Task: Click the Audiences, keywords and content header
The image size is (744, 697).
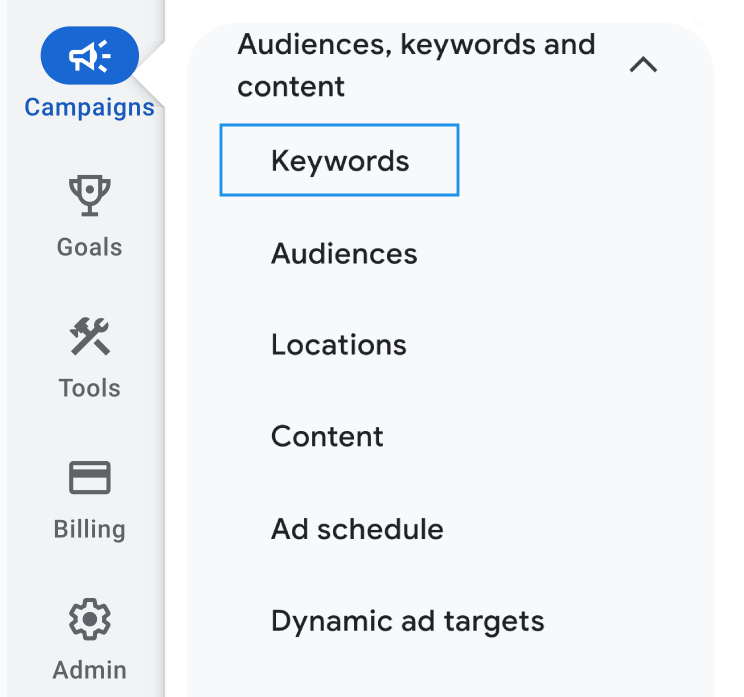Action: (415, 65)
